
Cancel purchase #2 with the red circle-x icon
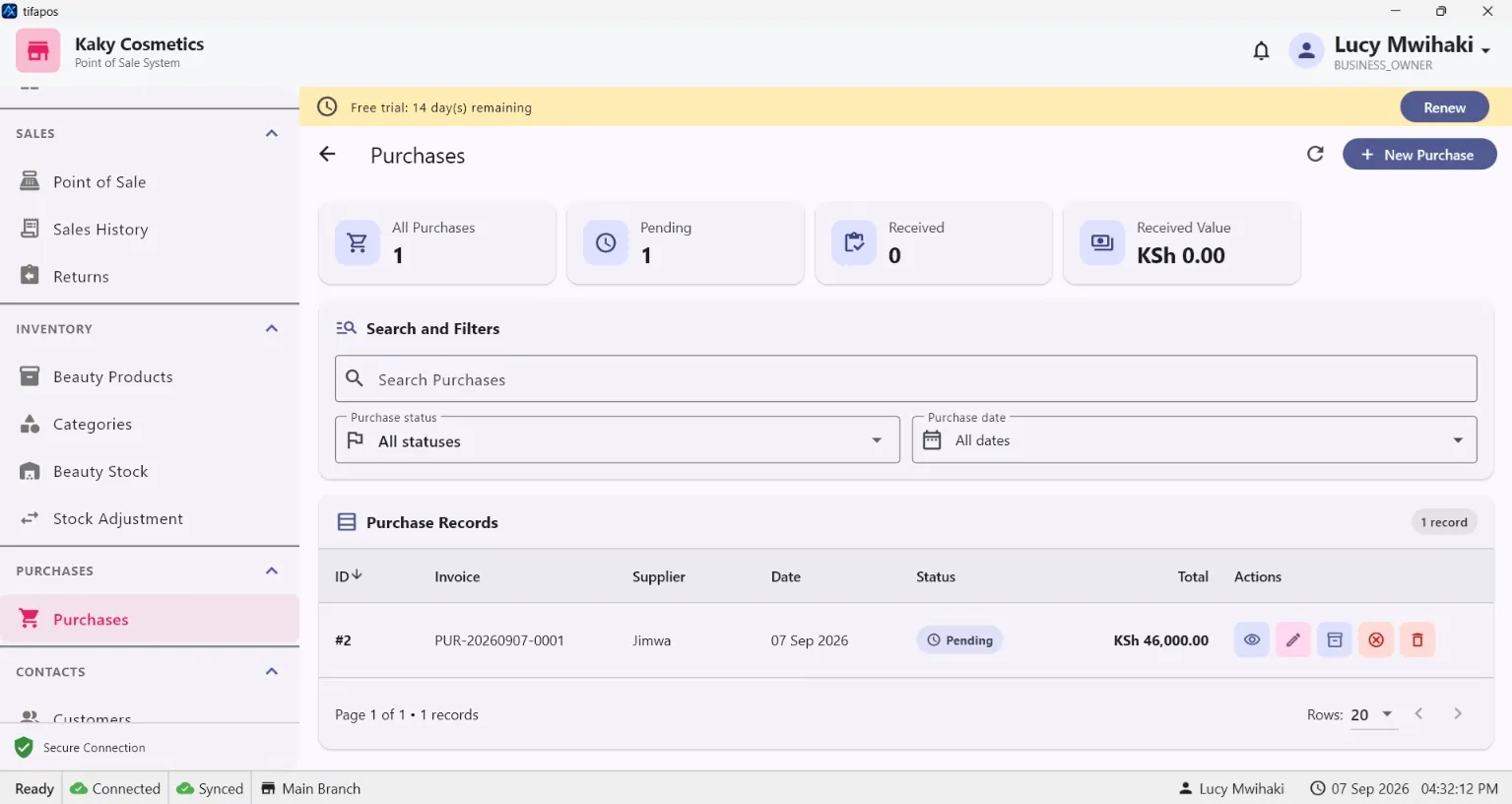tap(1376, 640)
